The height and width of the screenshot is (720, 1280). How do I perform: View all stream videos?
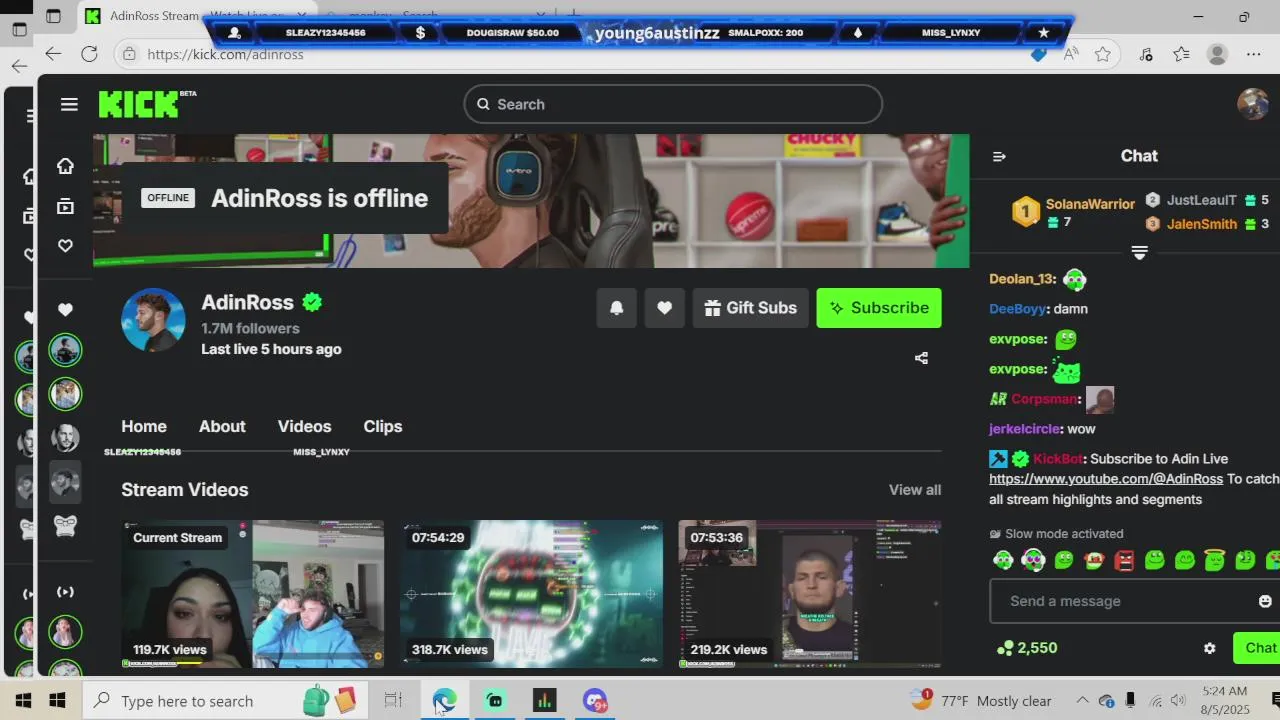915,490
